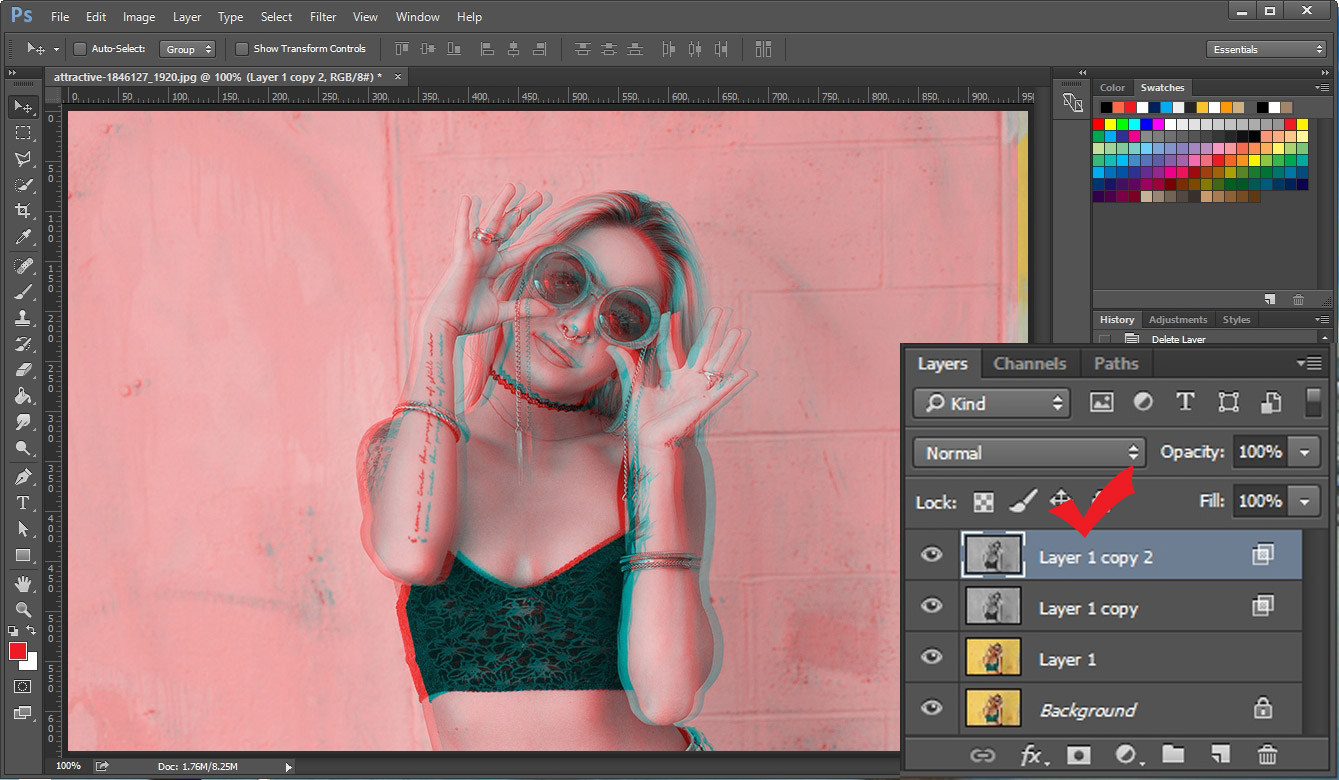Image resolution: width=1339 pixels, height=780 pixels.
Task: Open the Kind filter dropdown
Action: pos(991,403)
